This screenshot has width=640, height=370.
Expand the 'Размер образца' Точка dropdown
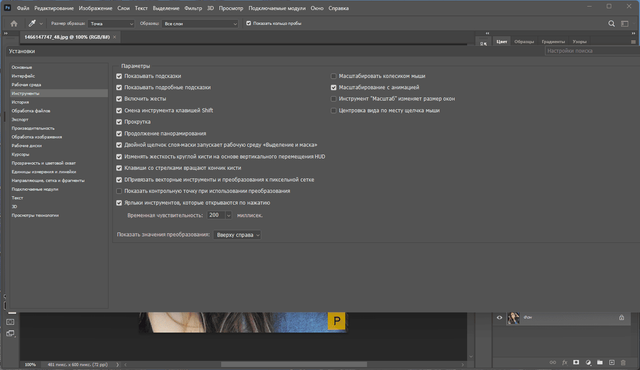pos(111,24)
